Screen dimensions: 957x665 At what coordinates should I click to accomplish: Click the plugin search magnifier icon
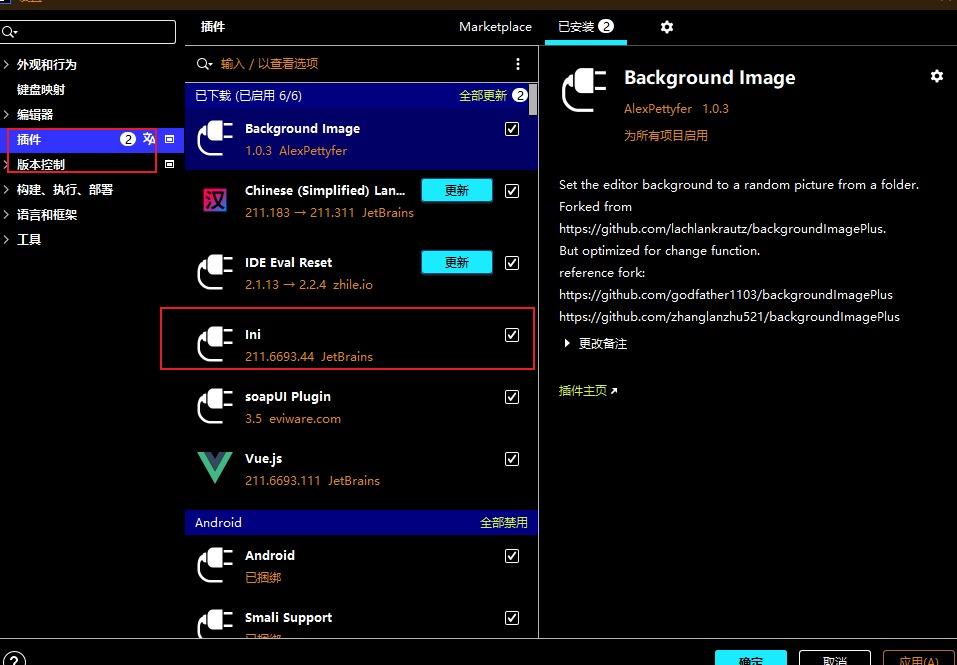204,63
